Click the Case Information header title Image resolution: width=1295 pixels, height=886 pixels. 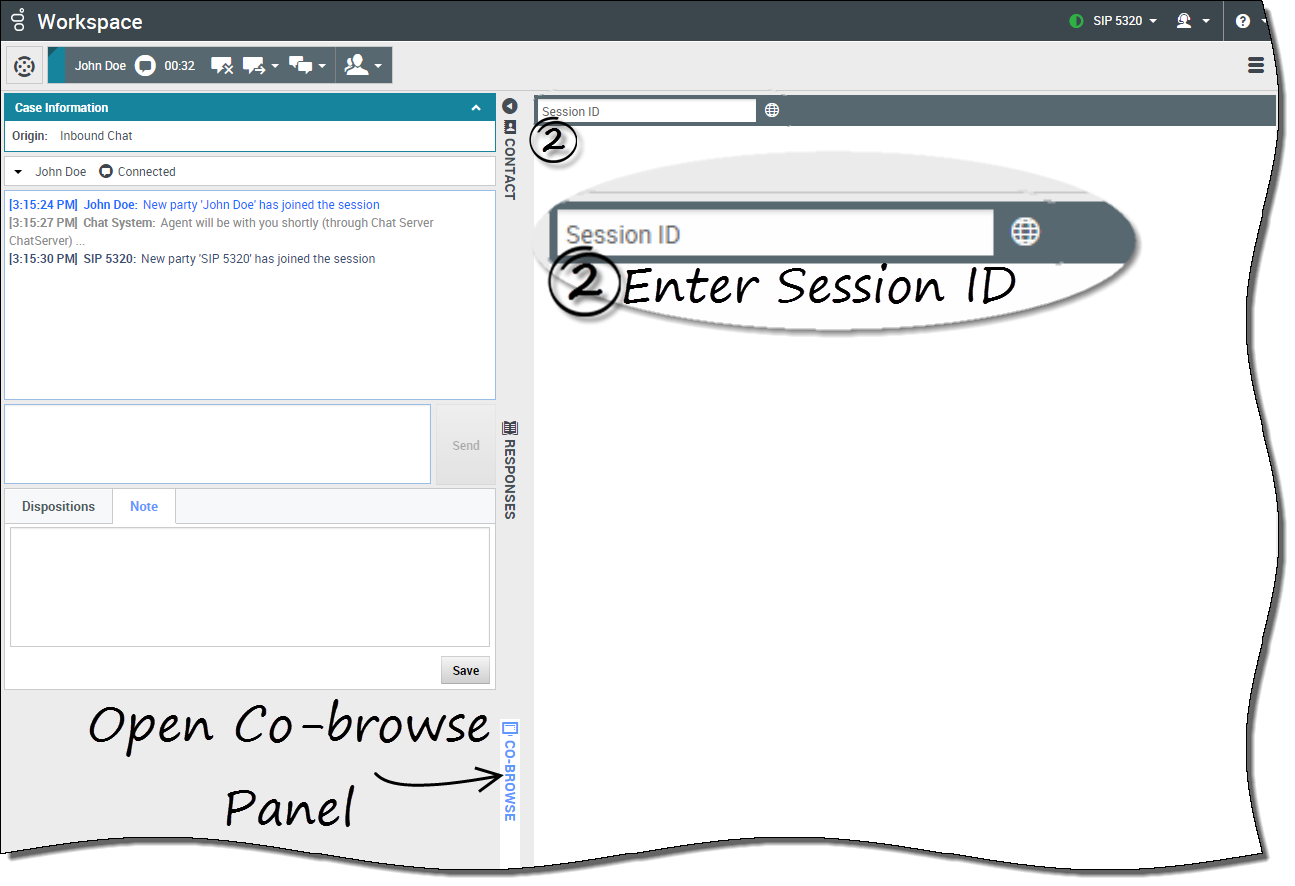click(x=62, y=108)
